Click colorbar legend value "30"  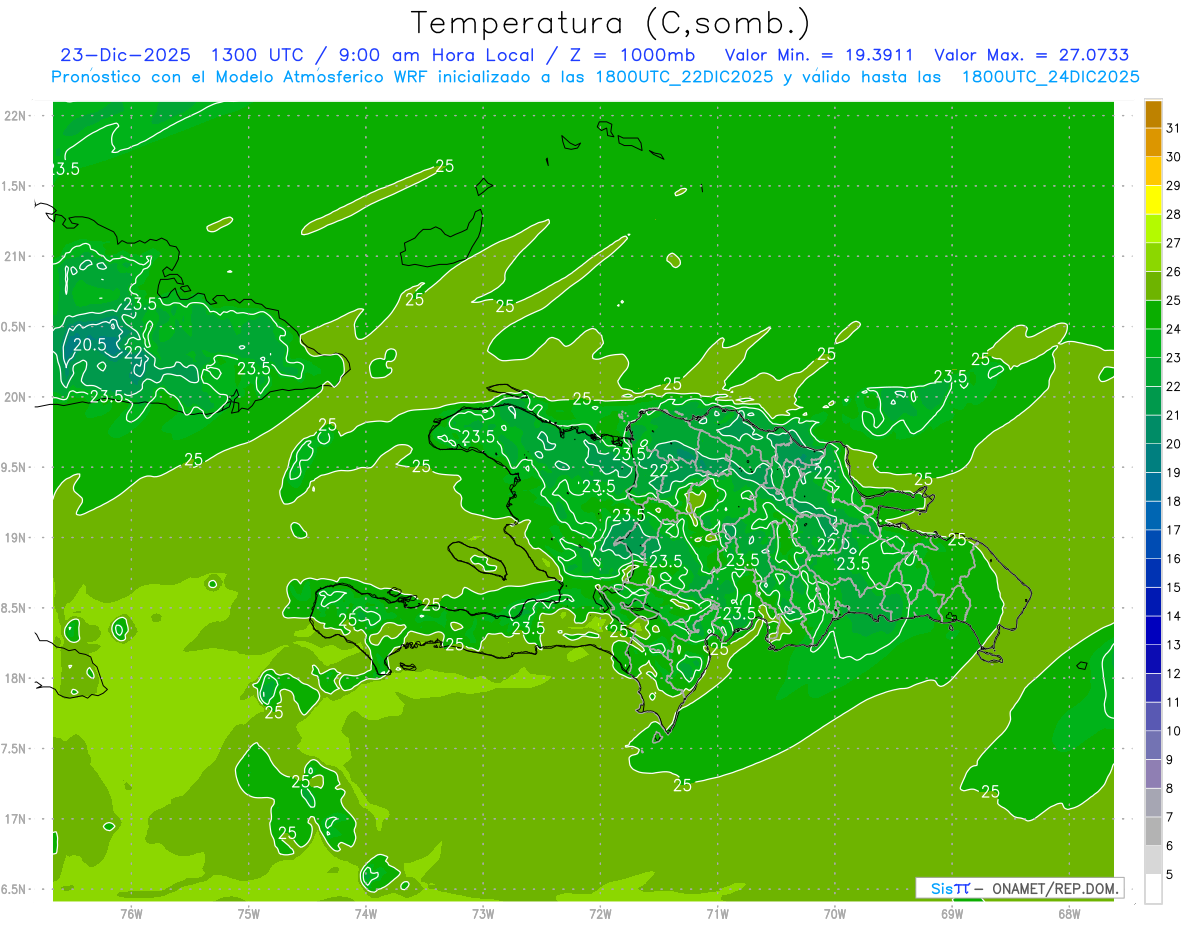pyautogui.click(x=1174, y=157)
